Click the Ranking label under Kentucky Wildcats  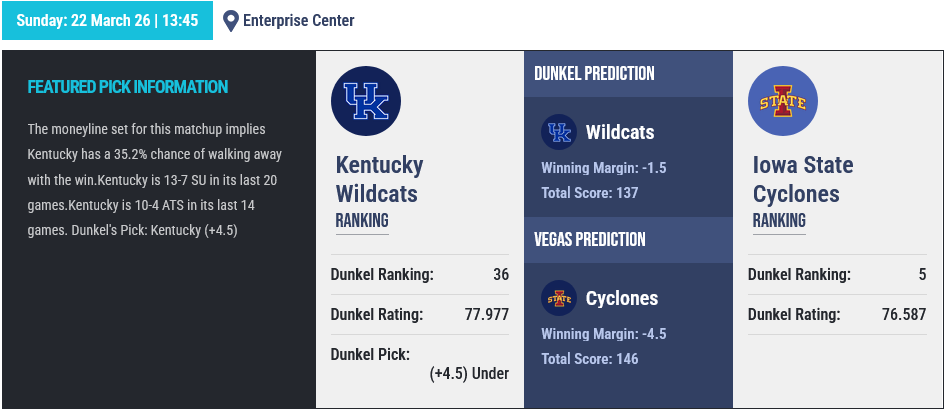pos(362,221)
